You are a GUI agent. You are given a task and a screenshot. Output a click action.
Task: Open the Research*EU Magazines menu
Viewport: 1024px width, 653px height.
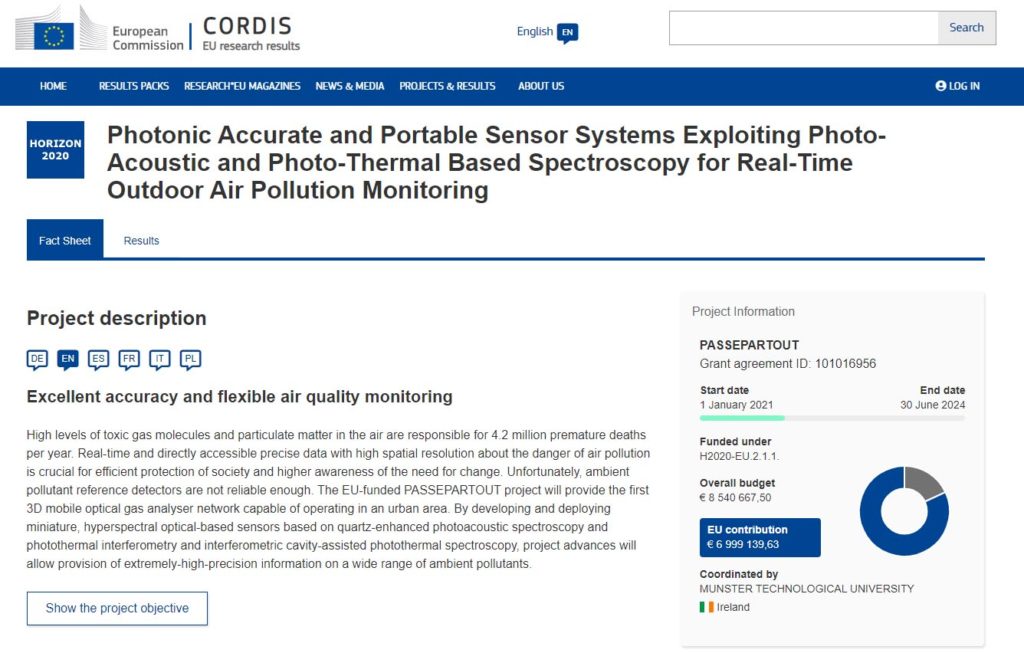coord(242,86)
